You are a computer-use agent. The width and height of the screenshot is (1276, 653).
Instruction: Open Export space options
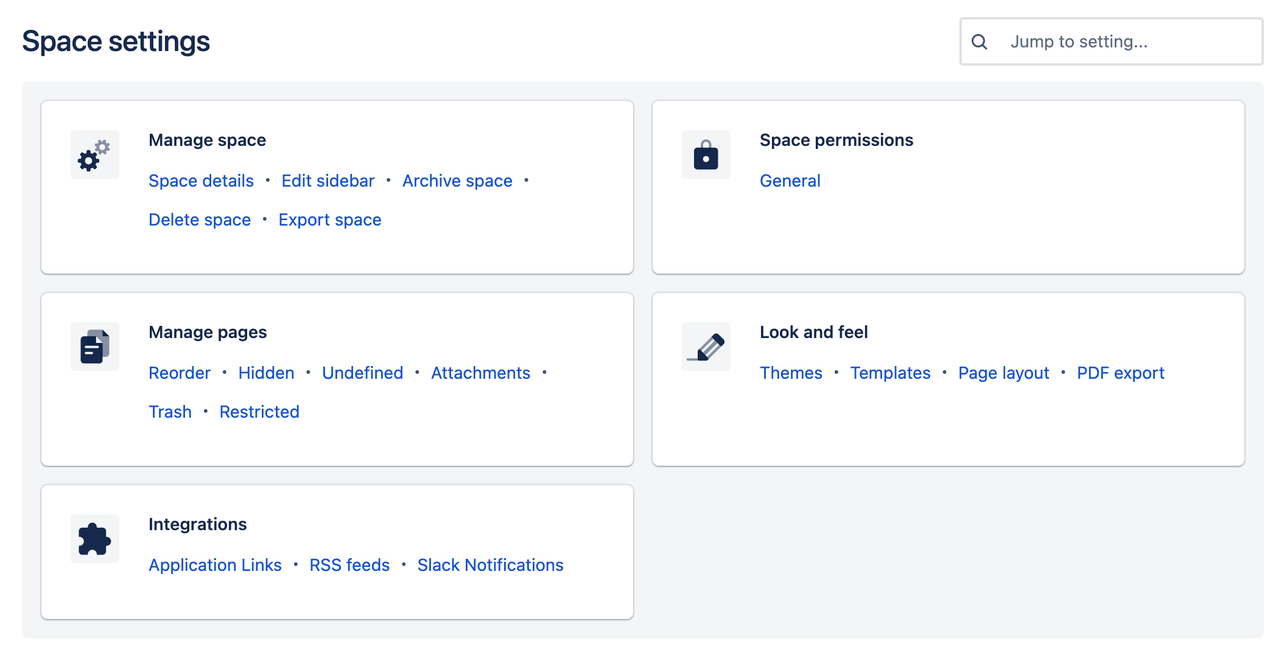tap(330, 219)
